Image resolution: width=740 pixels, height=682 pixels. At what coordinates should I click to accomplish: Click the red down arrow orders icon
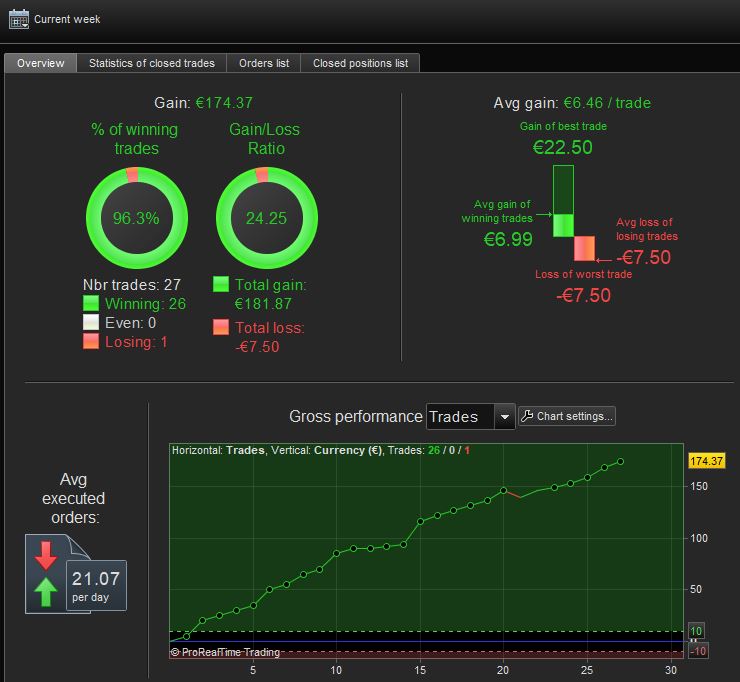tap(46, 555)
